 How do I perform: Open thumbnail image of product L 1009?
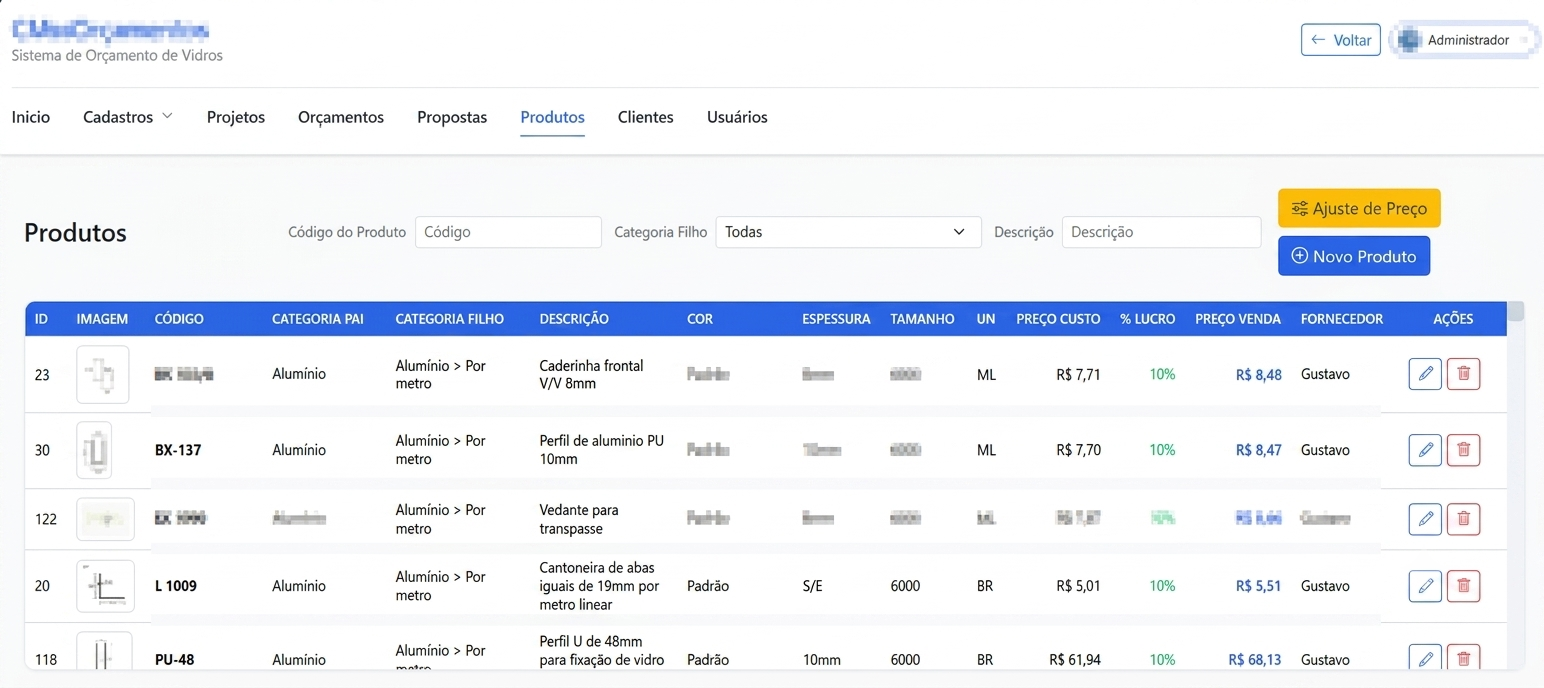105,586
